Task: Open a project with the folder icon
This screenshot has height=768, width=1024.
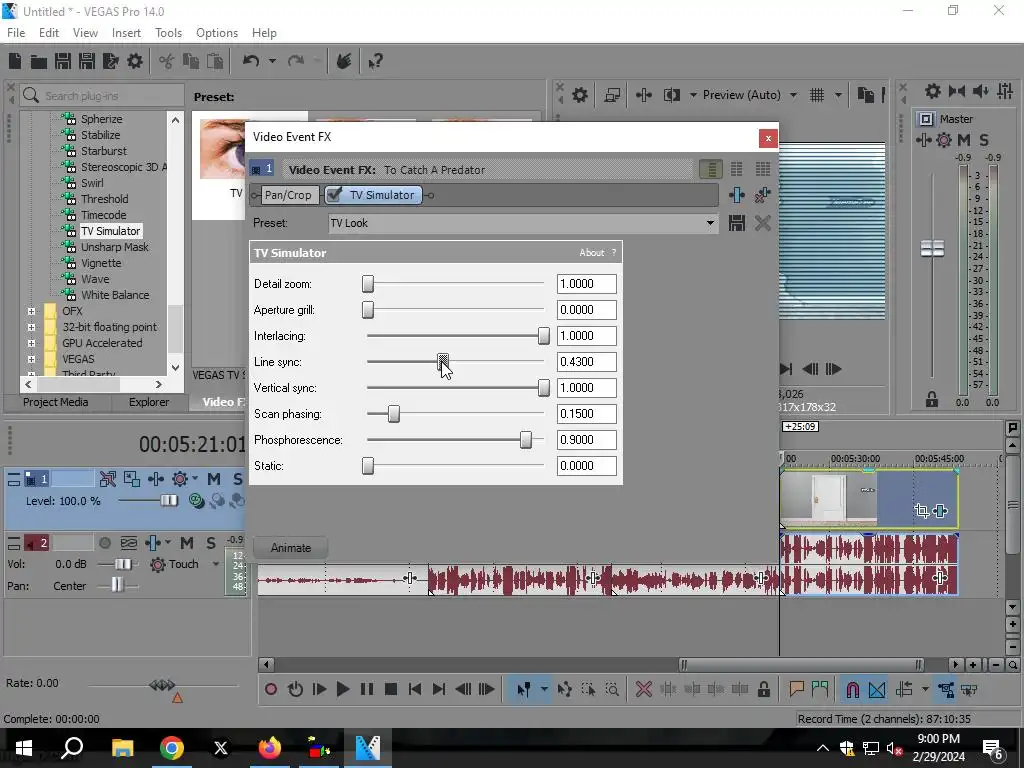Action: point(39,61)
